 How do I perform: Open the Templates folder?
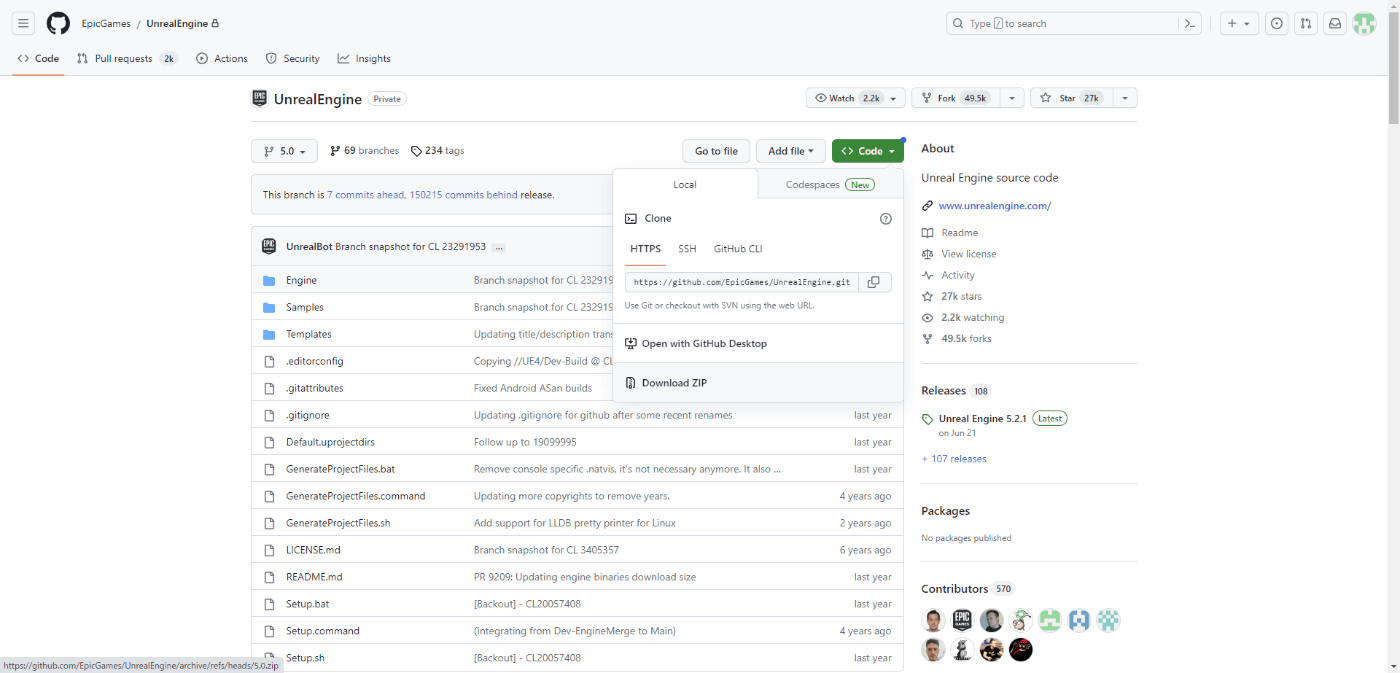[x=309, y=334]
